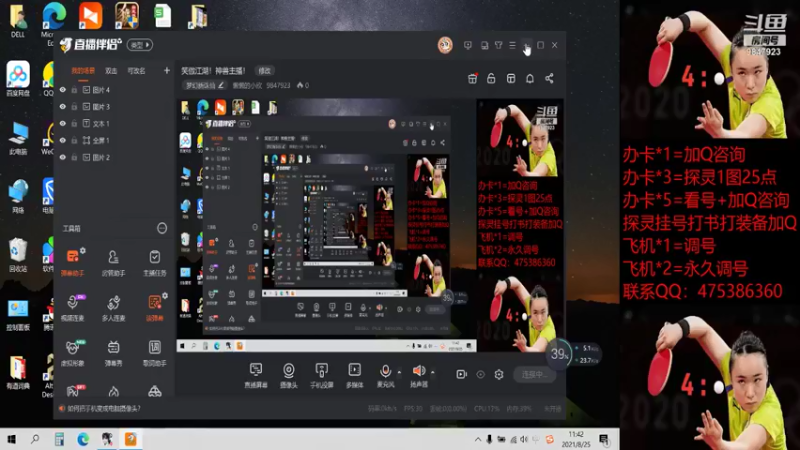Open Recycle Bin desktop icon
Image resolution: width=800 pixels, height=450 pixels.
[18, 254]
